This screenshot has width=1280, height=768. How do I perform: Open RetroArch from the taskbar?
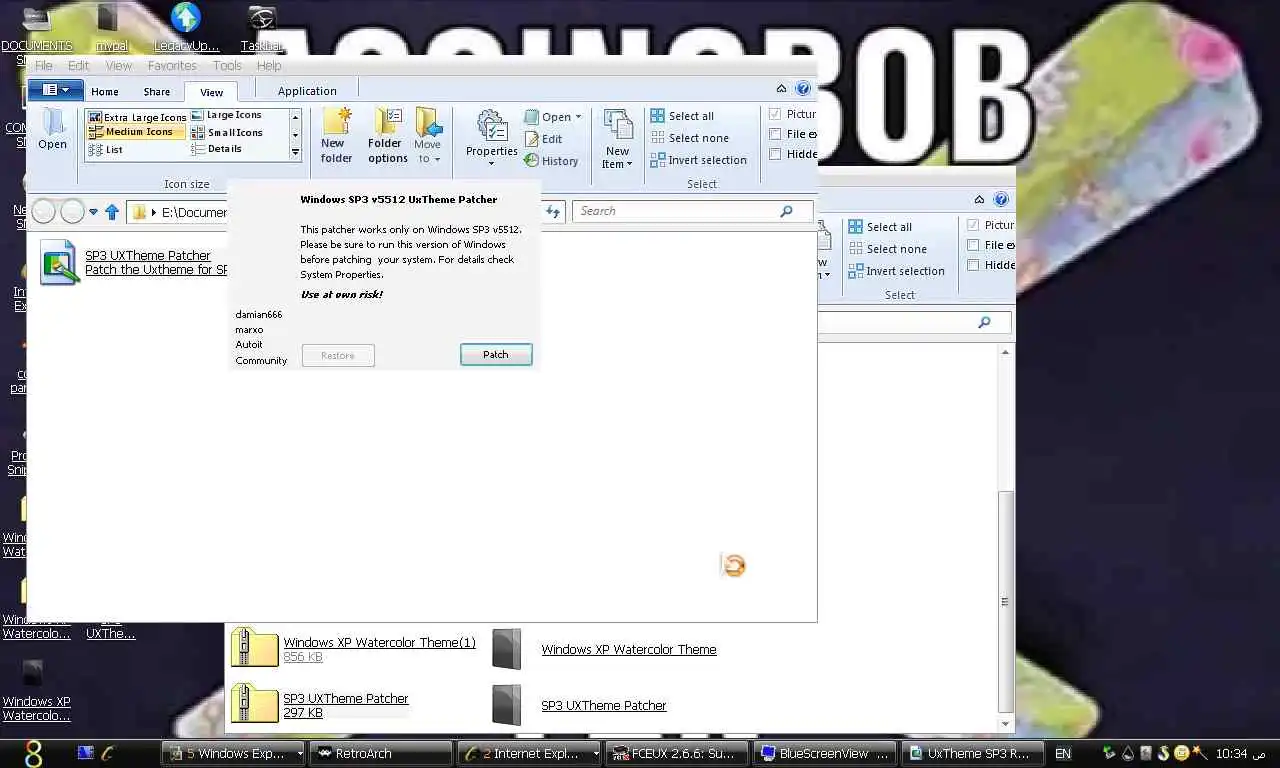(x=381, y=753)
